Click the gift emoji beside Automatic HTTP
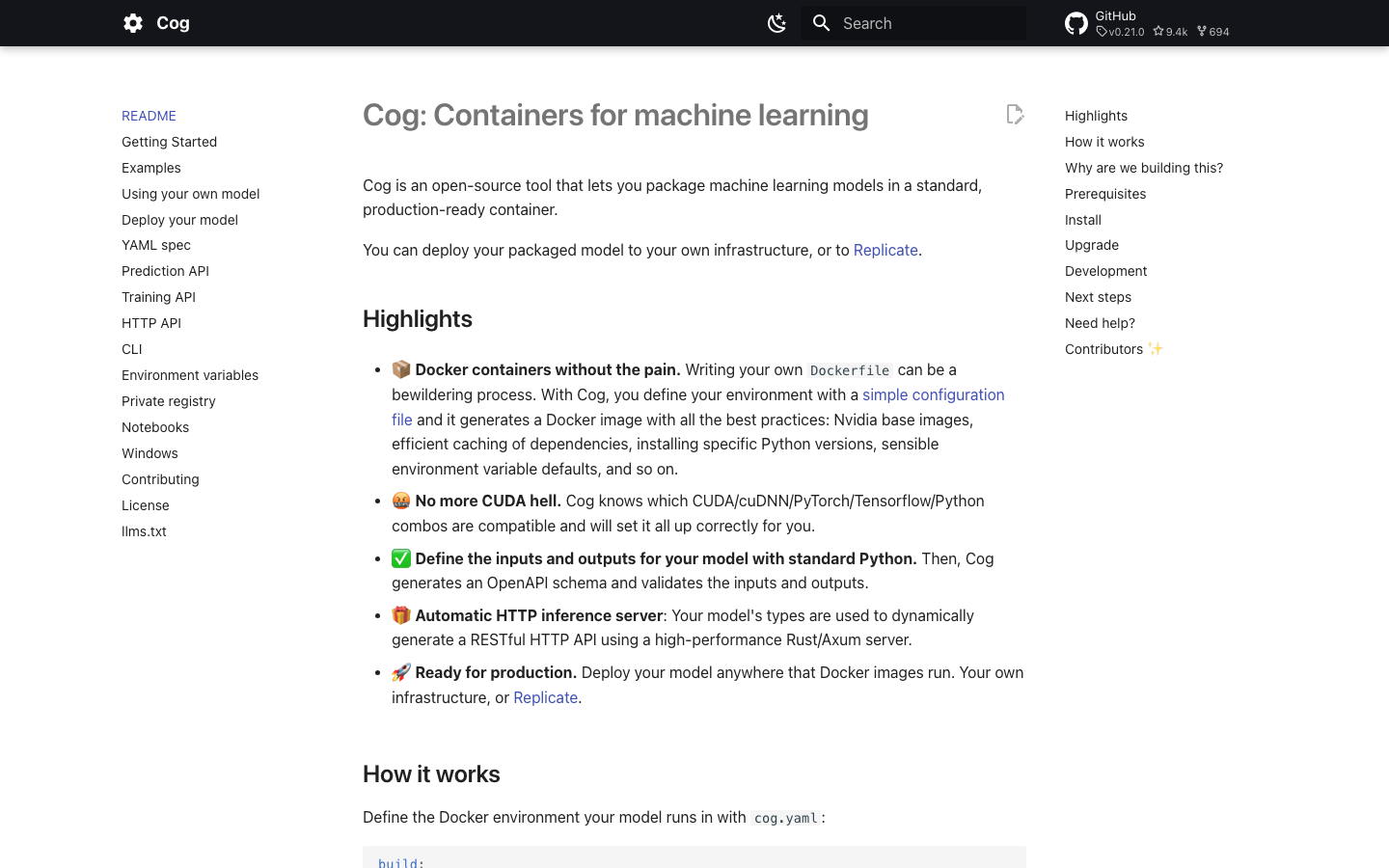This screenshot has height=868, width=1389. (401, 615)
